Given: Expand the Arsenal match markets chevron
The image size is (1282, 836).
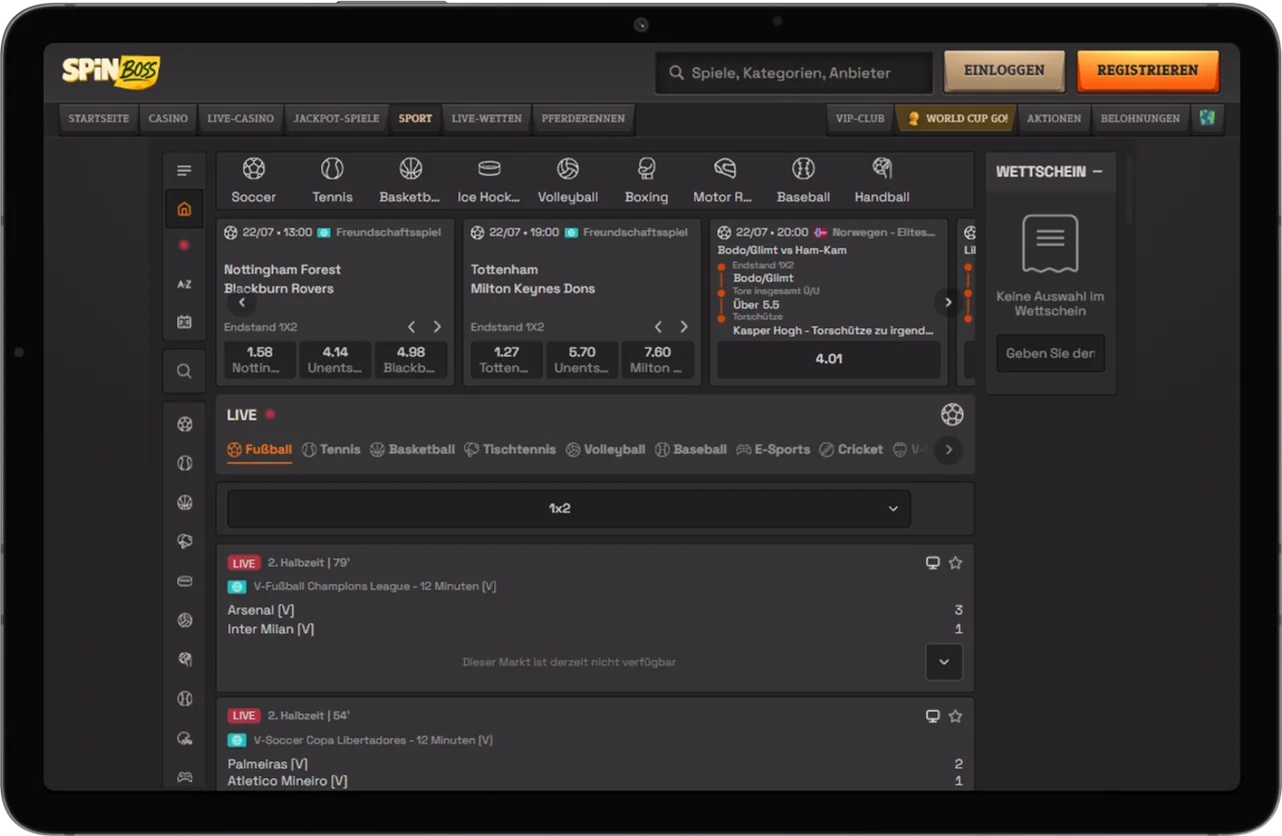Looking at the screenshot, I should (x=944, y=662).
